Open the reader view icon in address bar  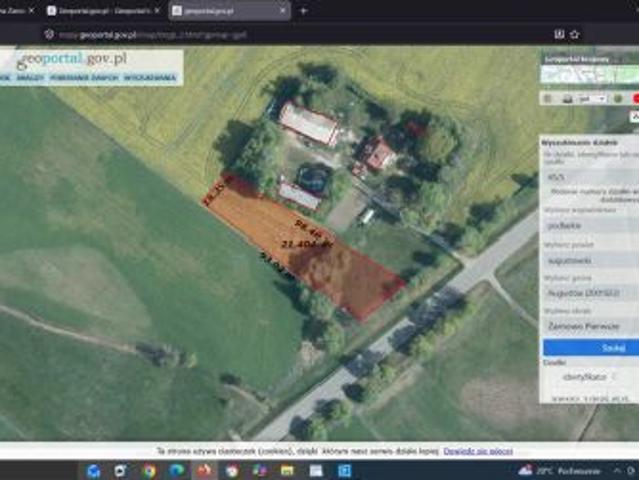click(x=559, y=35)
